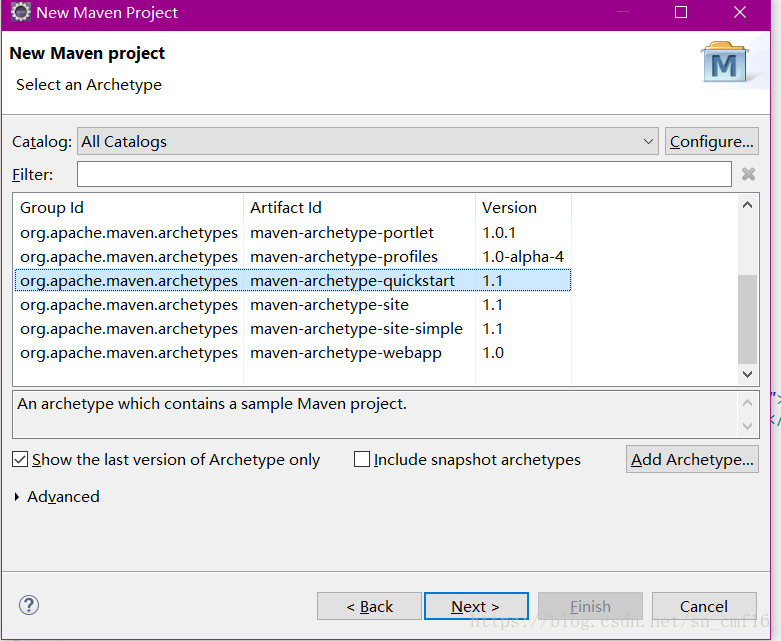781x641 pixels.
Task: Click the archetype list scroll up arrow
Action: [747, 205]
